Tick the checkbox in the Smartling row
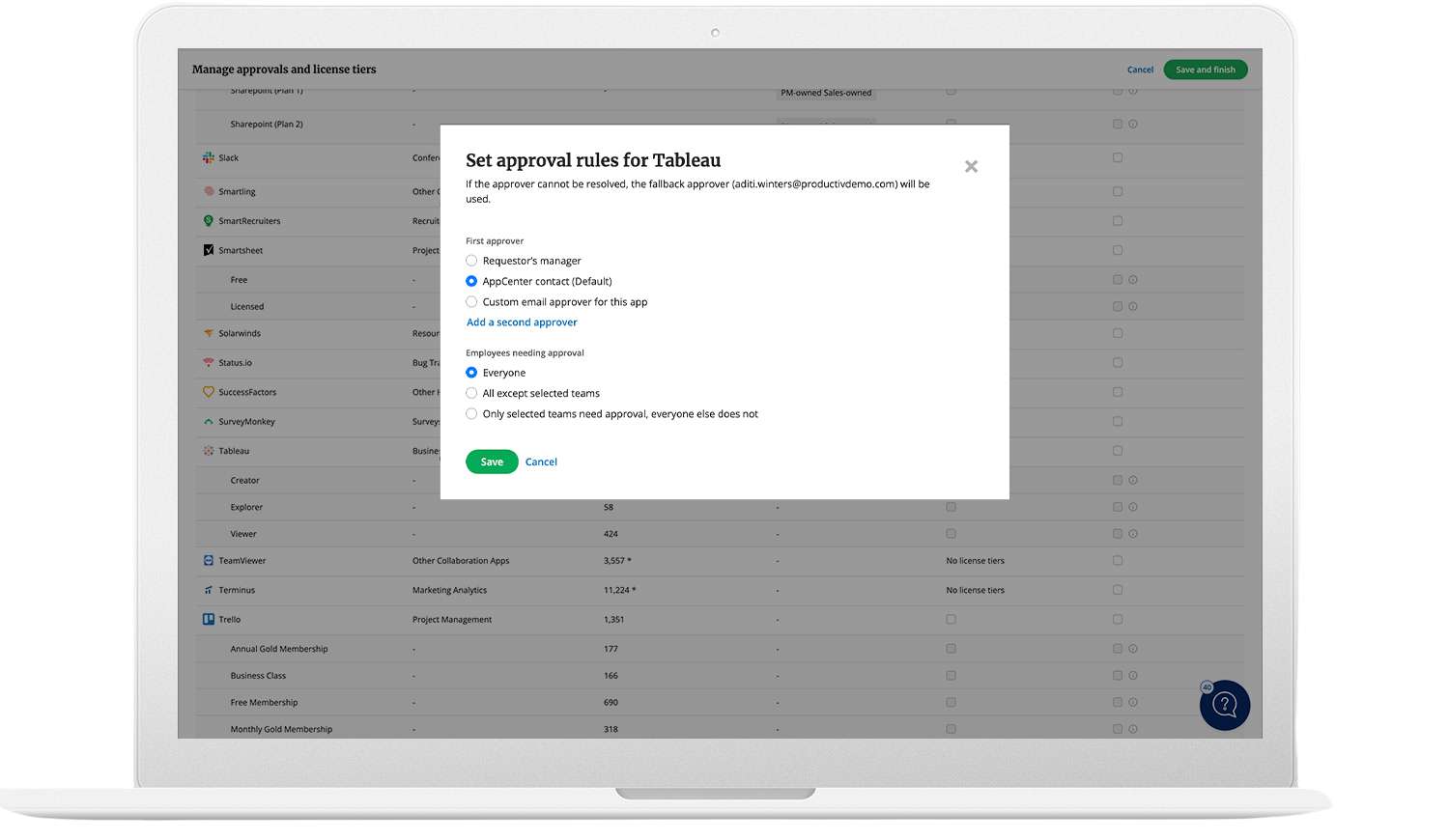This screenshot has height=840, width=1449. 1118,191
